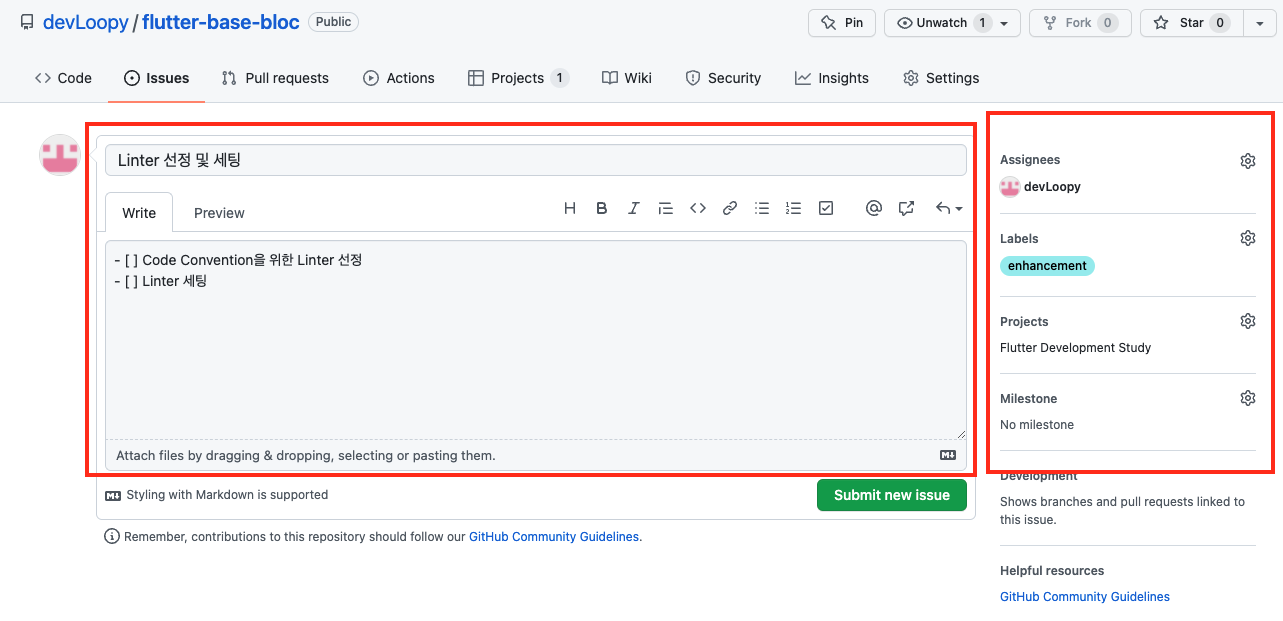
Task: Star the flutter-base-bloc repository
Action: 1191,23
